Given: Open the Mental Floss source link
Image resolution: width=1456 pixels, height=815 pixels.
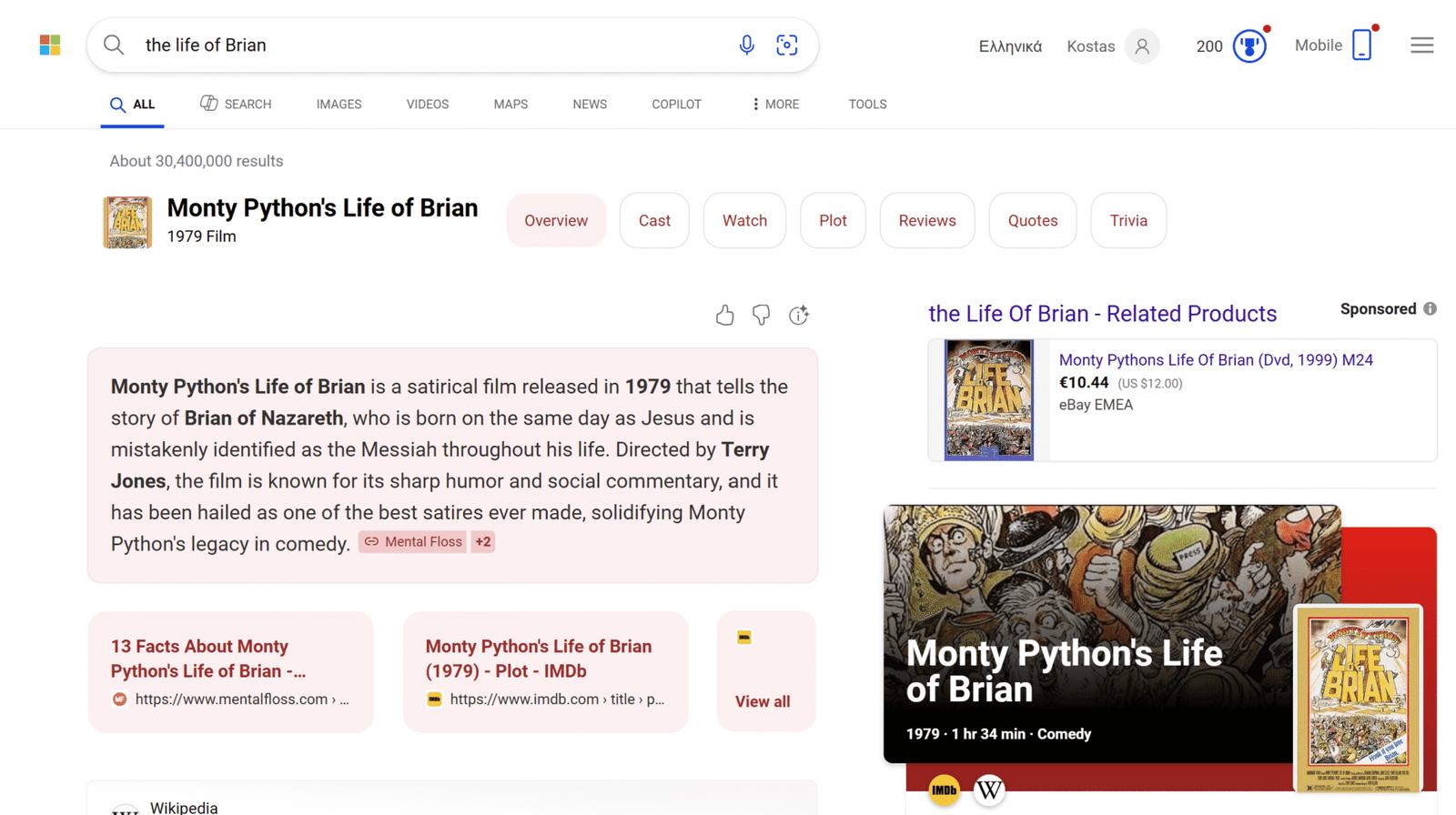Looking at the screenshot, I should pyautogui.click(x=413, y=542).
